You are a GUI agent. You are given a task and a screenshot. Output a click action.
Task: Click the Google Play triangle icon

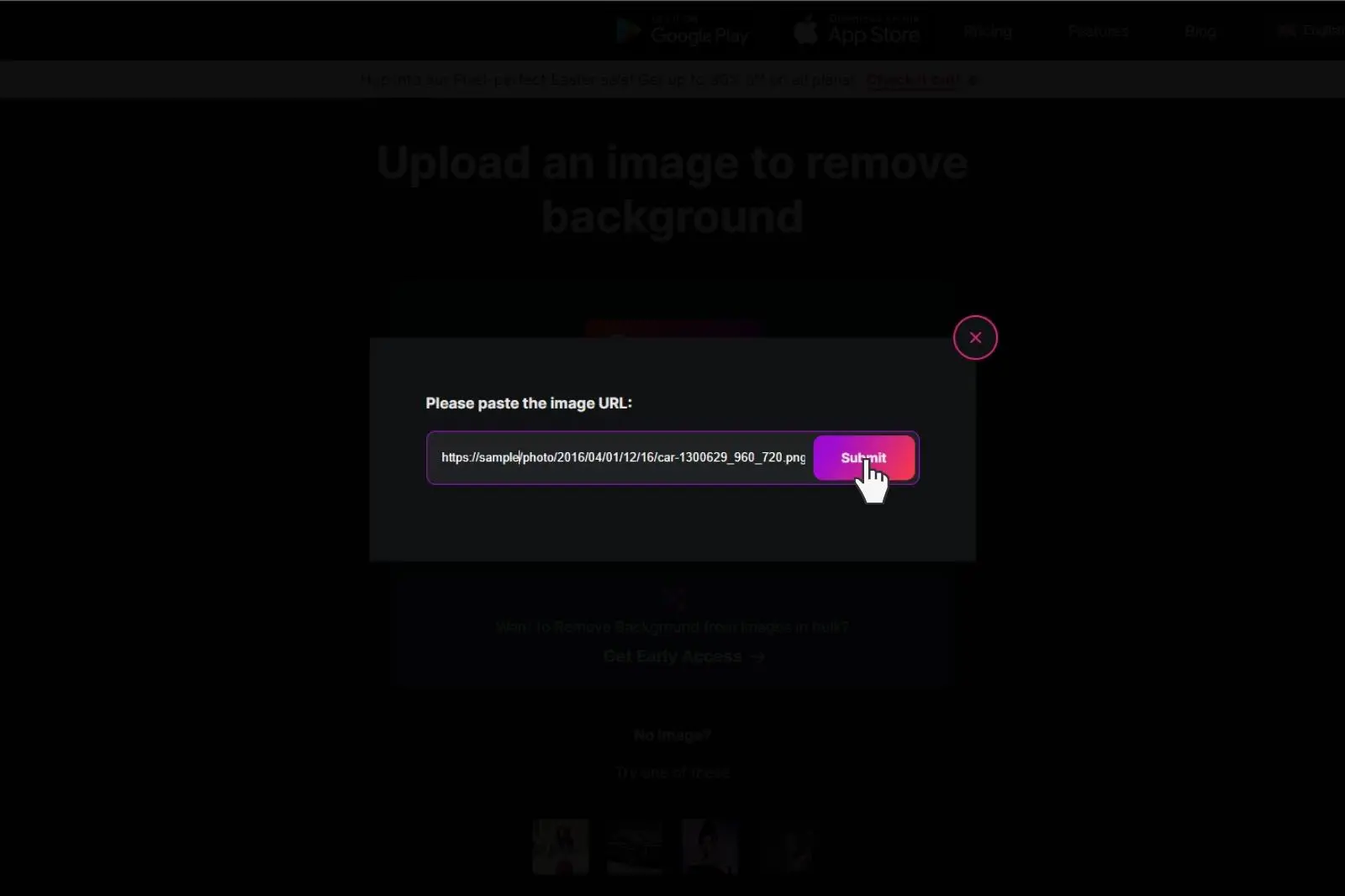(628, 31)
